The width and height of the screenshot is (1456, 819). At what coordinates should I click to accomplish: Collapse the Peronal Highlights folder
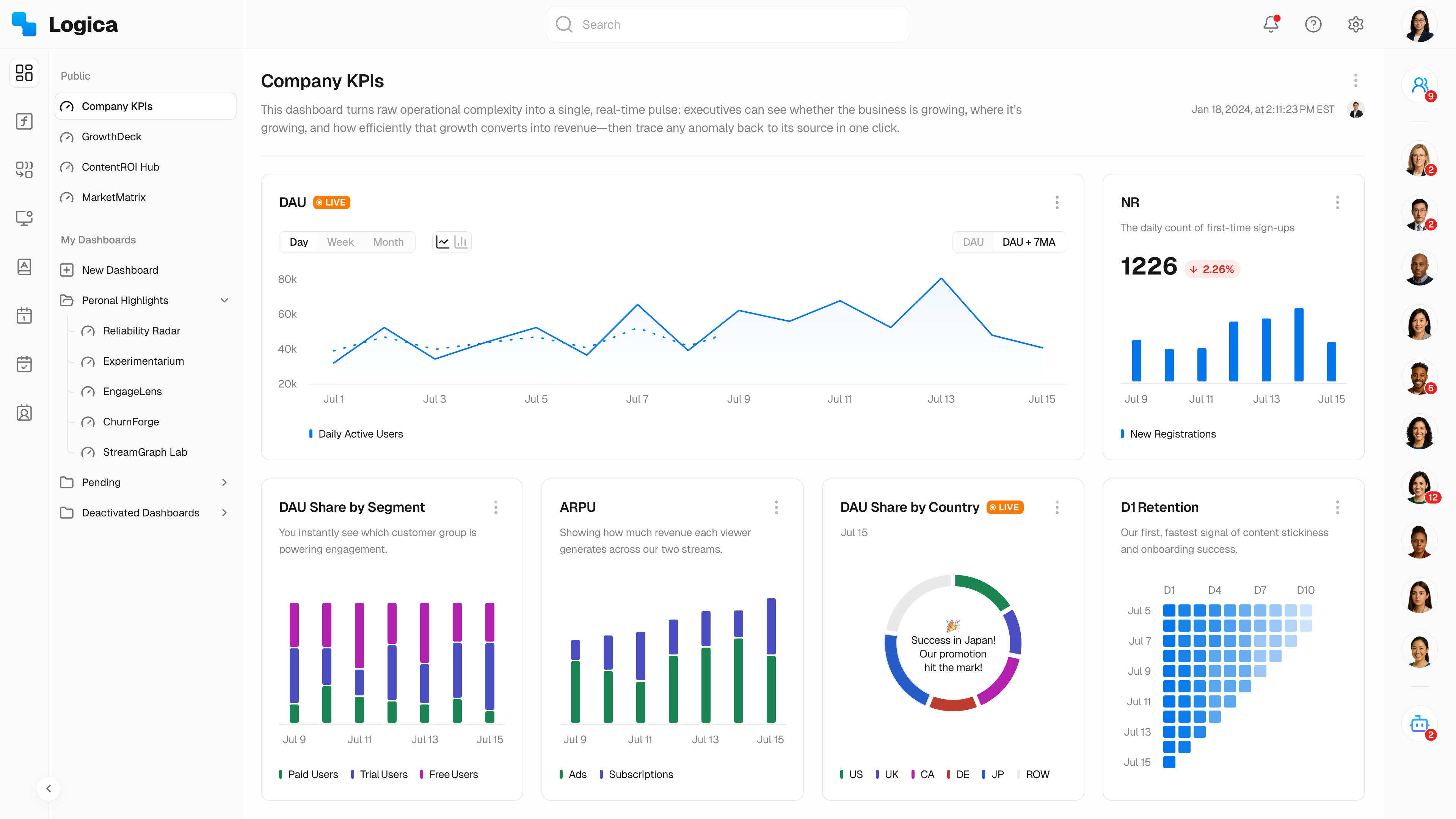tap(225, 300)
